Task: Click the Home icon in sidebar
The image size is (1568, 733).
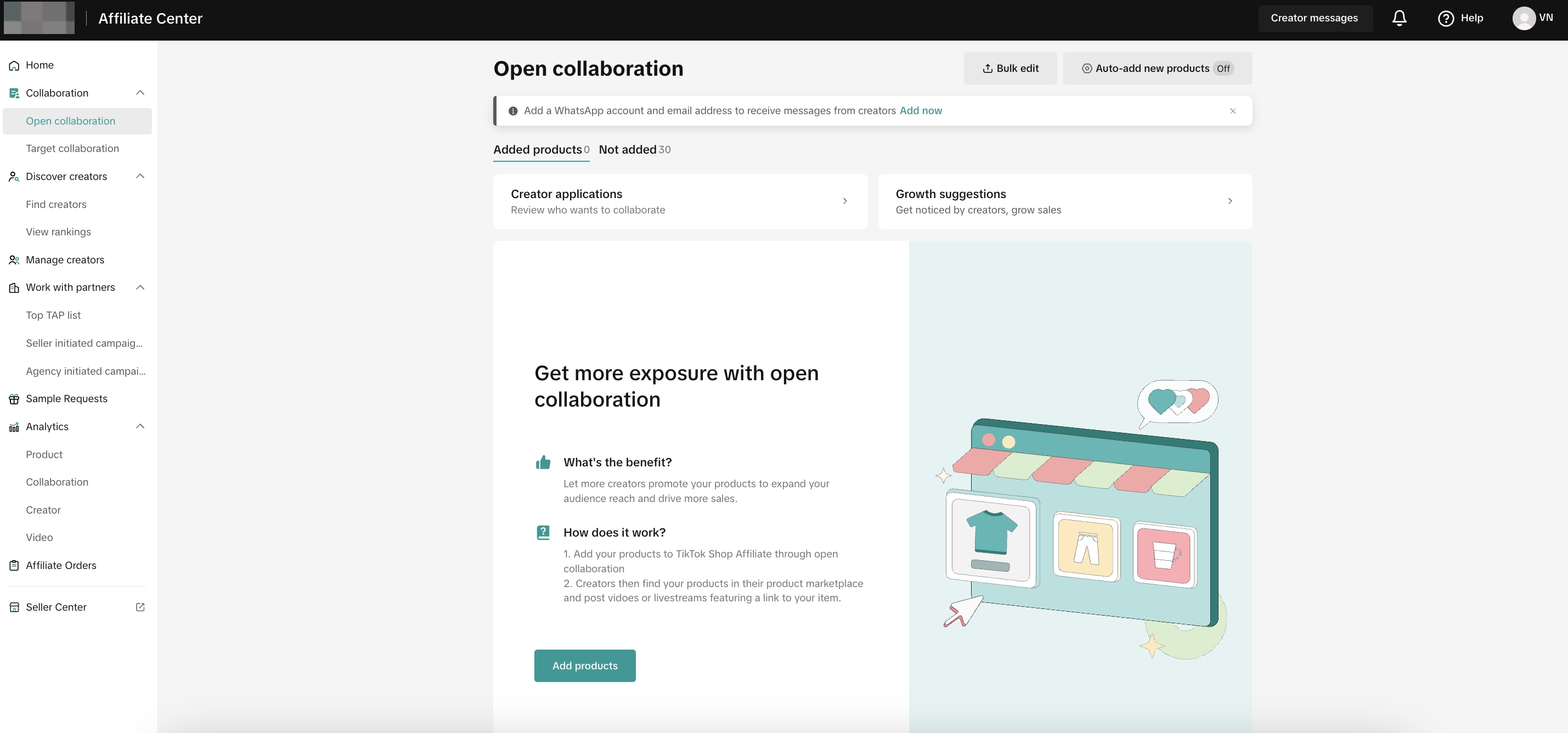Action: point(14,66)
